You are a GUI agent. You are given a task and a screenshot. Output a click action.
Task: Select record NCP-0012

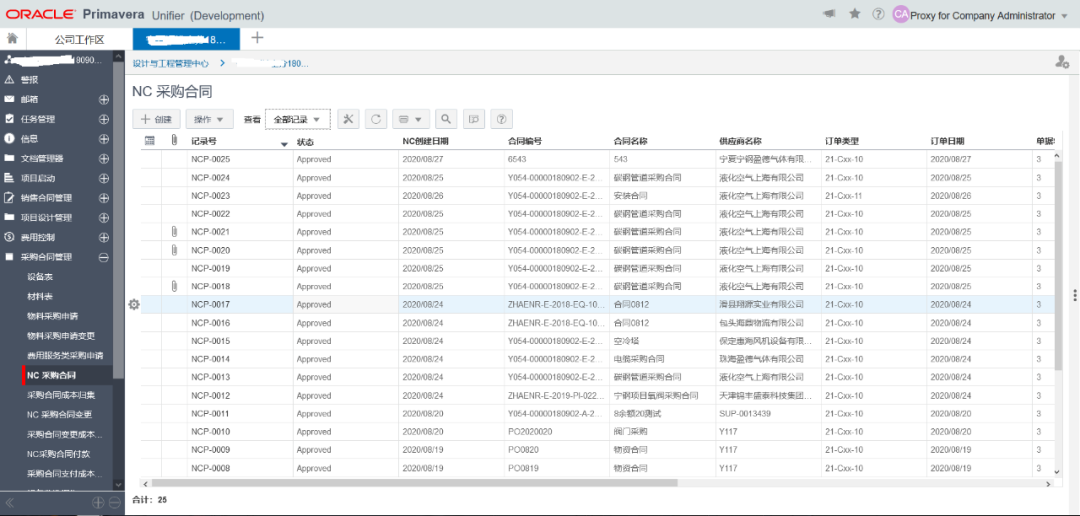point(210,396)
